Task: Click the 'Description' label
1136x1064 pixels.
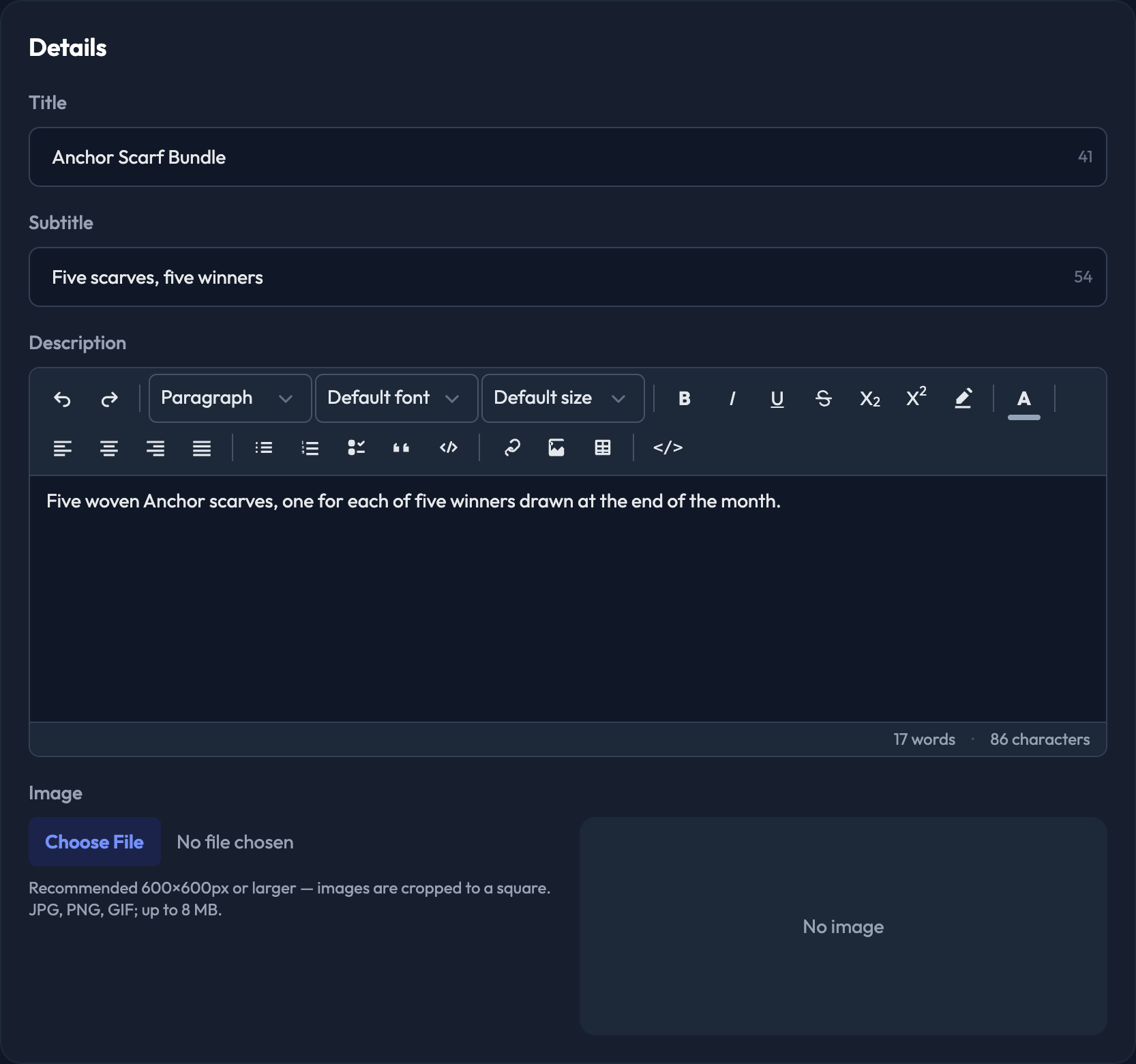Action: tap(77, 343)
